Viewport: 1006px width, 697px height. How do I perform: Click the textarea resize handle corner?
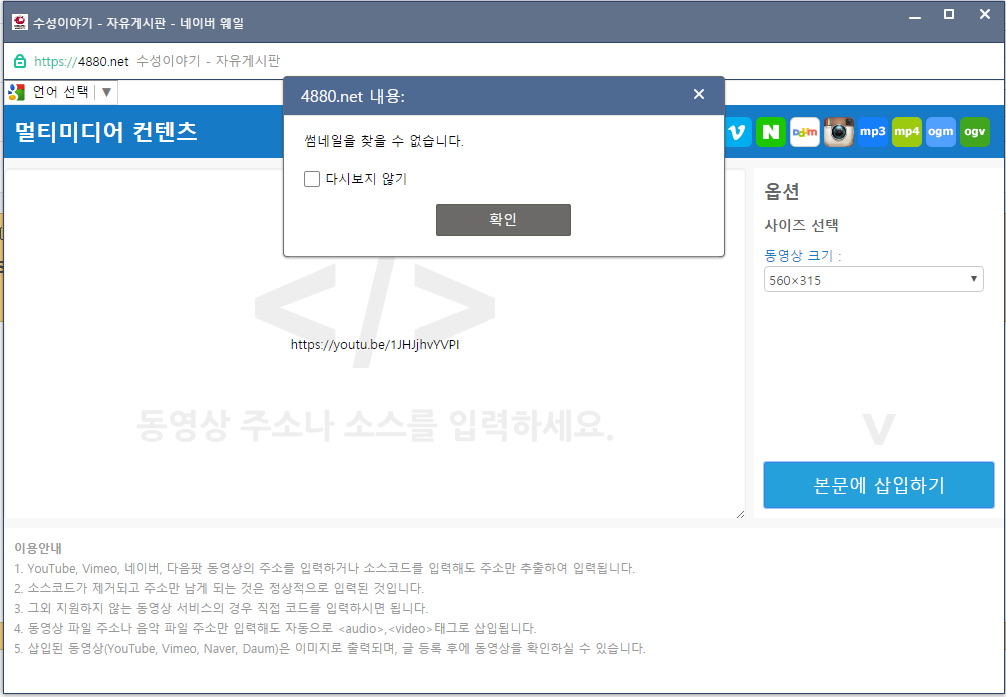pos(740,514)
